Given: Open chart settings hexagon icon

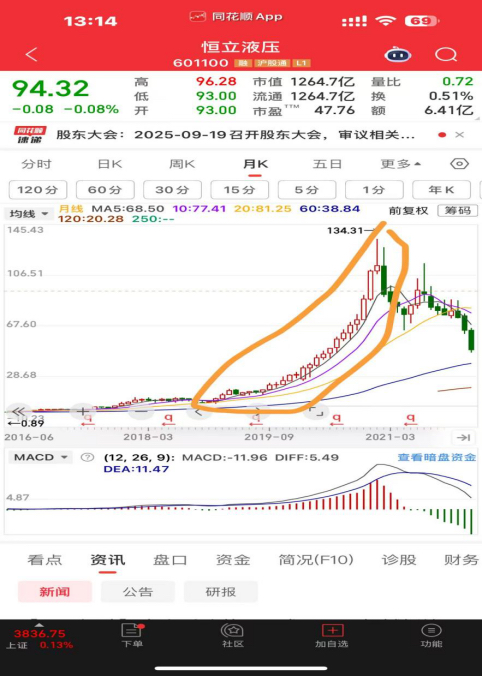Looking at the screenshot, I should coord(459,164).
